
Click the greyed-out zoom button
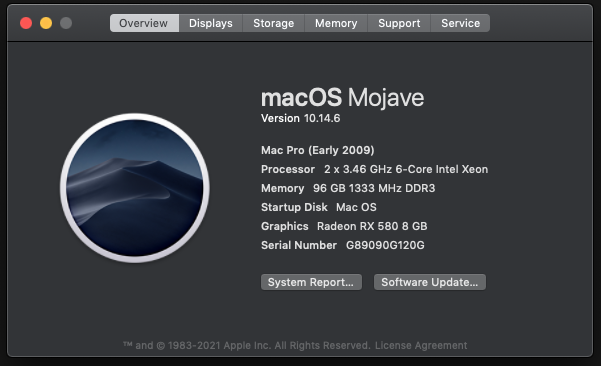point(66,23)
